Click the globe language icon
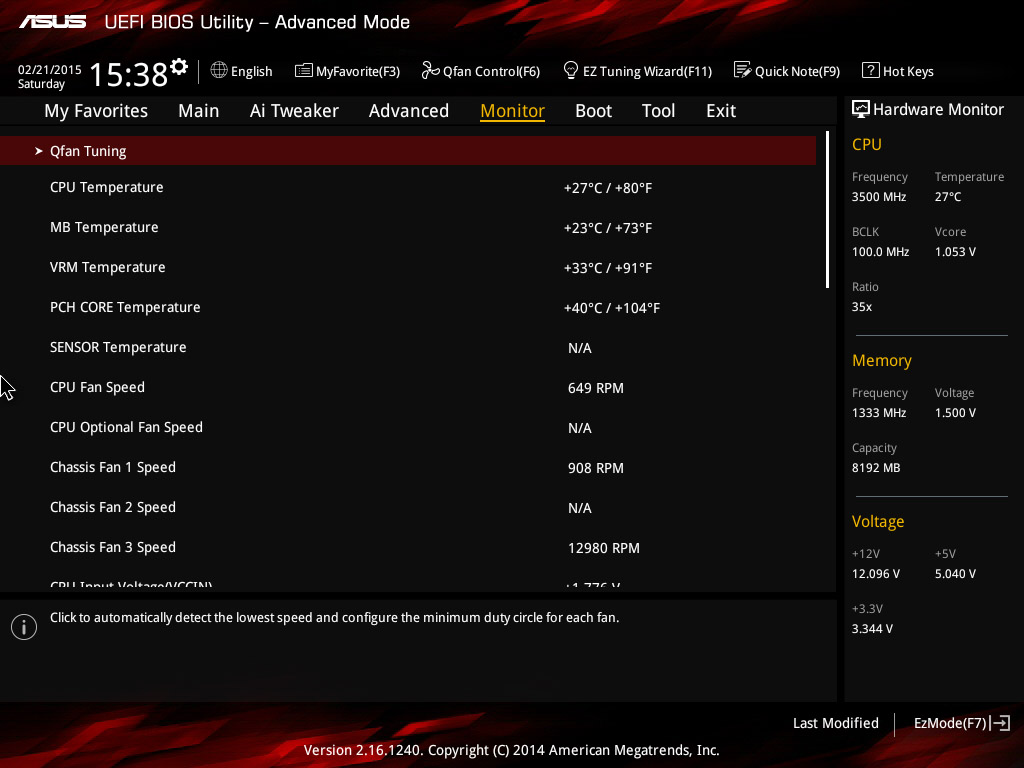 pyautogui.click(x=219, y=70)
